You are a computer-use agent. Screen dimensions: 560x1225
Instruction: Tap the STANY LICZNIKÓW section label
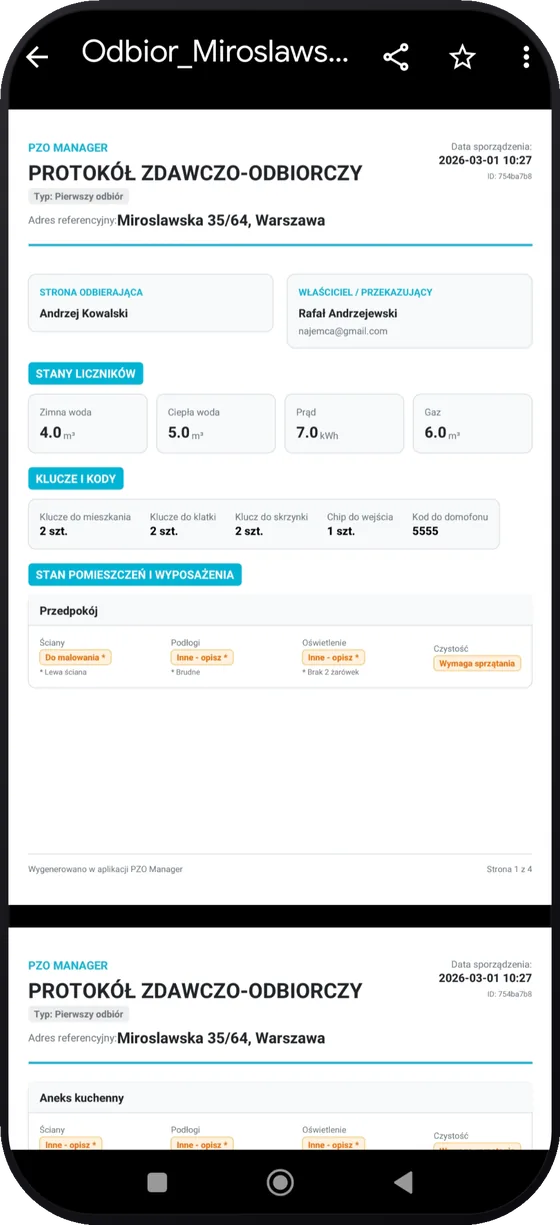[86, 374]
